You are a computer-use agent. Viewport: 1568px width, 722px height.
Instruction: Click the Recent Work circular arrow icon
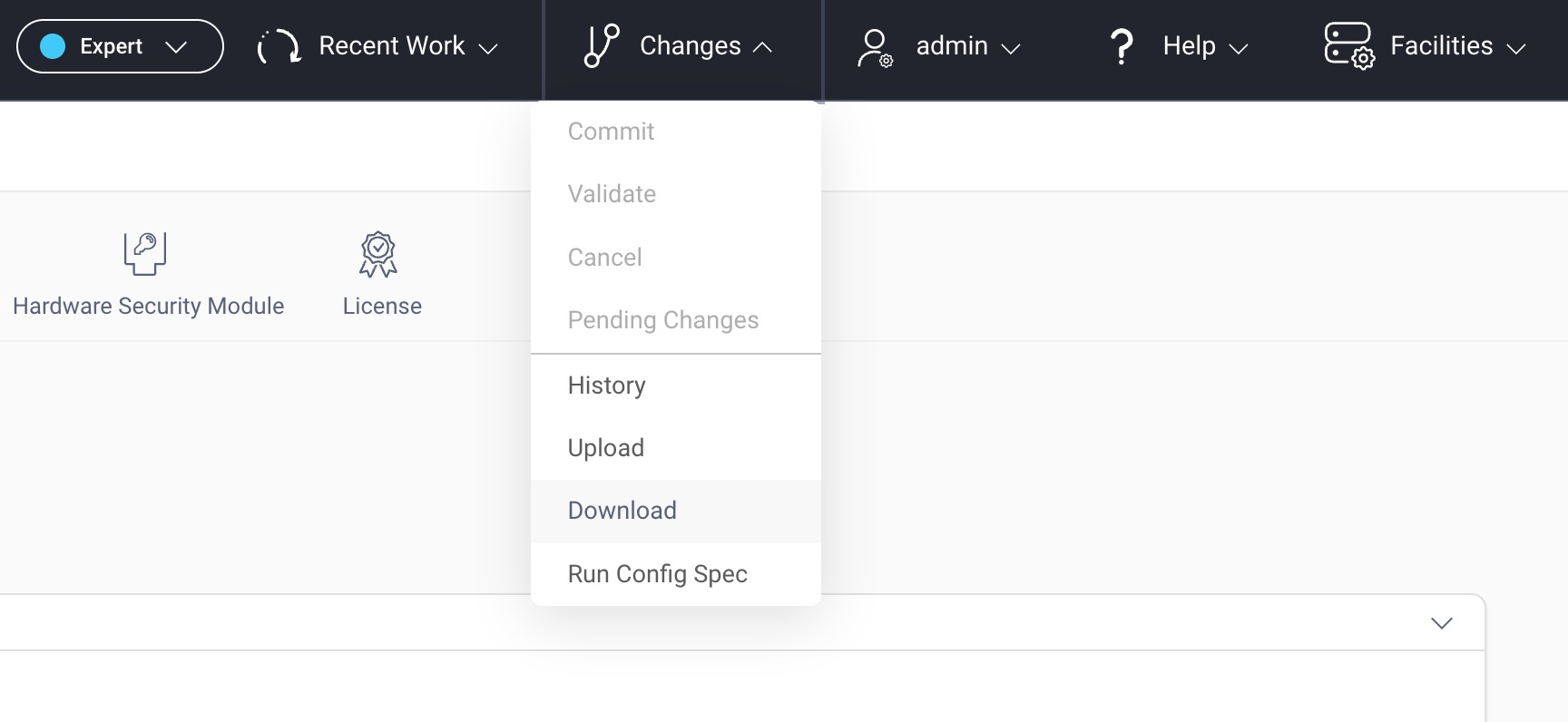click(x=279, y=46)
